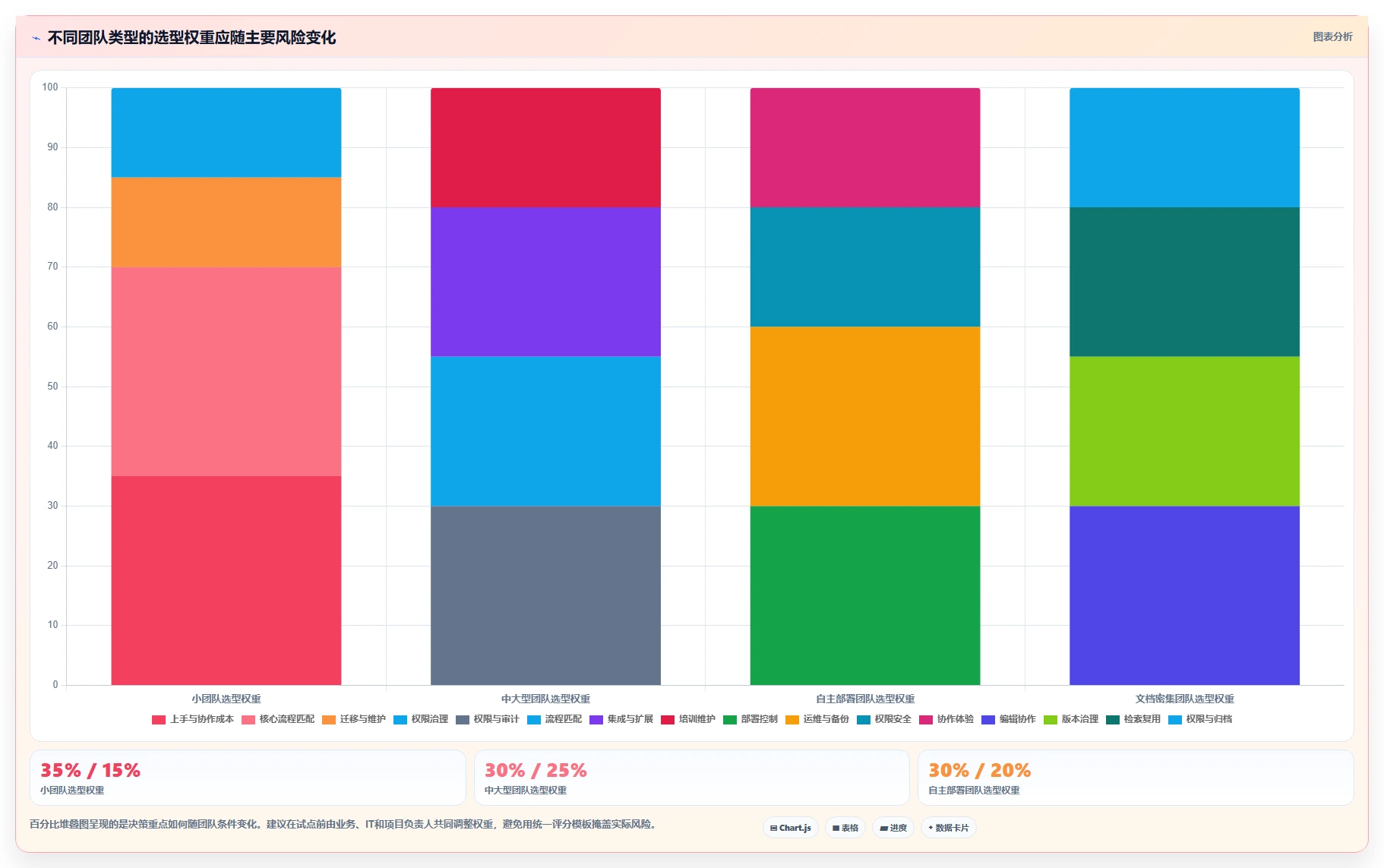
Task: Open the 35% / 15% stat card
Action: (248, 778)
